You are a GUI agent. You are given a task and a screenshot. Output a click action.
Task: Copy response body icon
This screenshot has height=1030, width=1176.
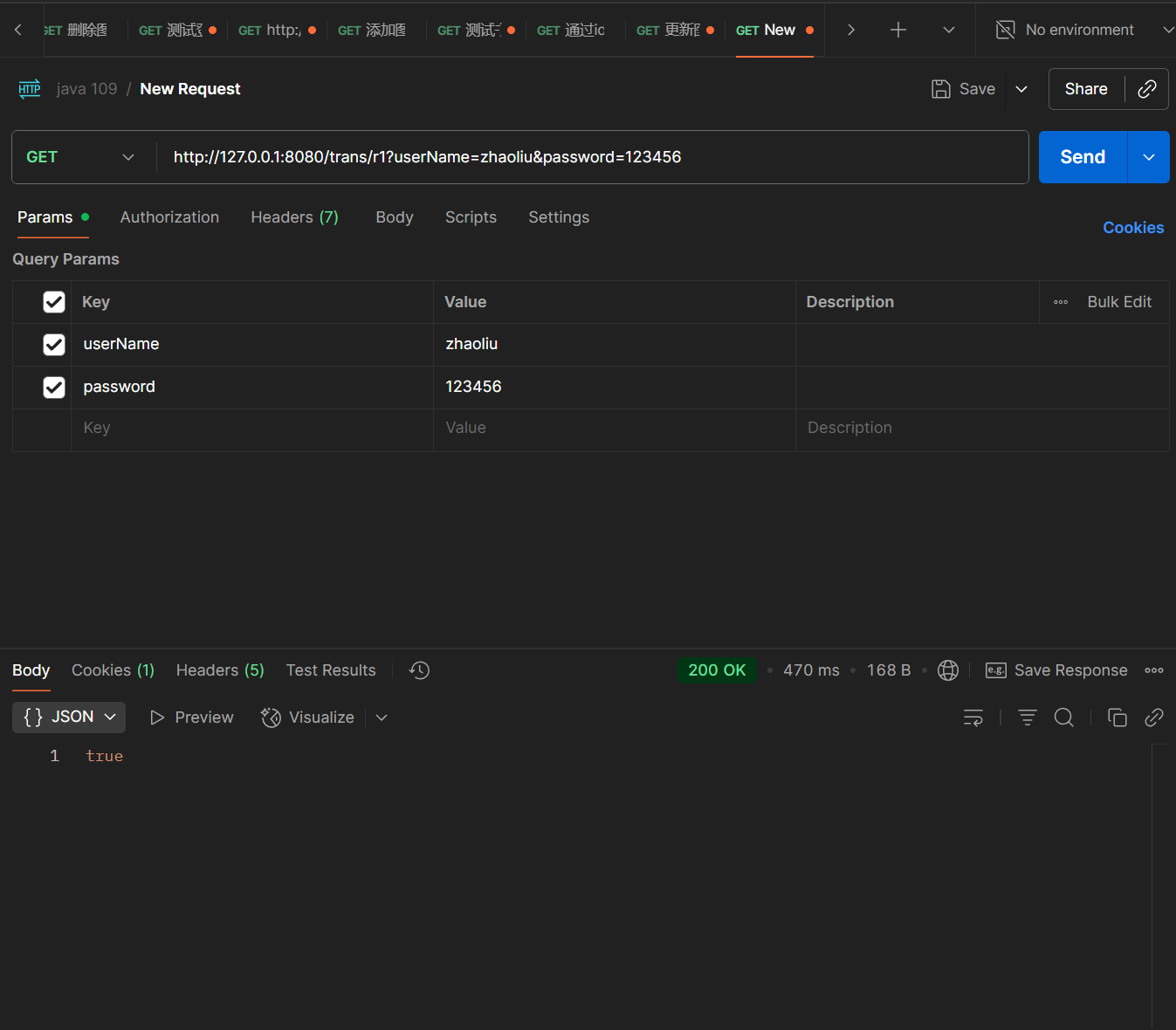pos(1118,718)
